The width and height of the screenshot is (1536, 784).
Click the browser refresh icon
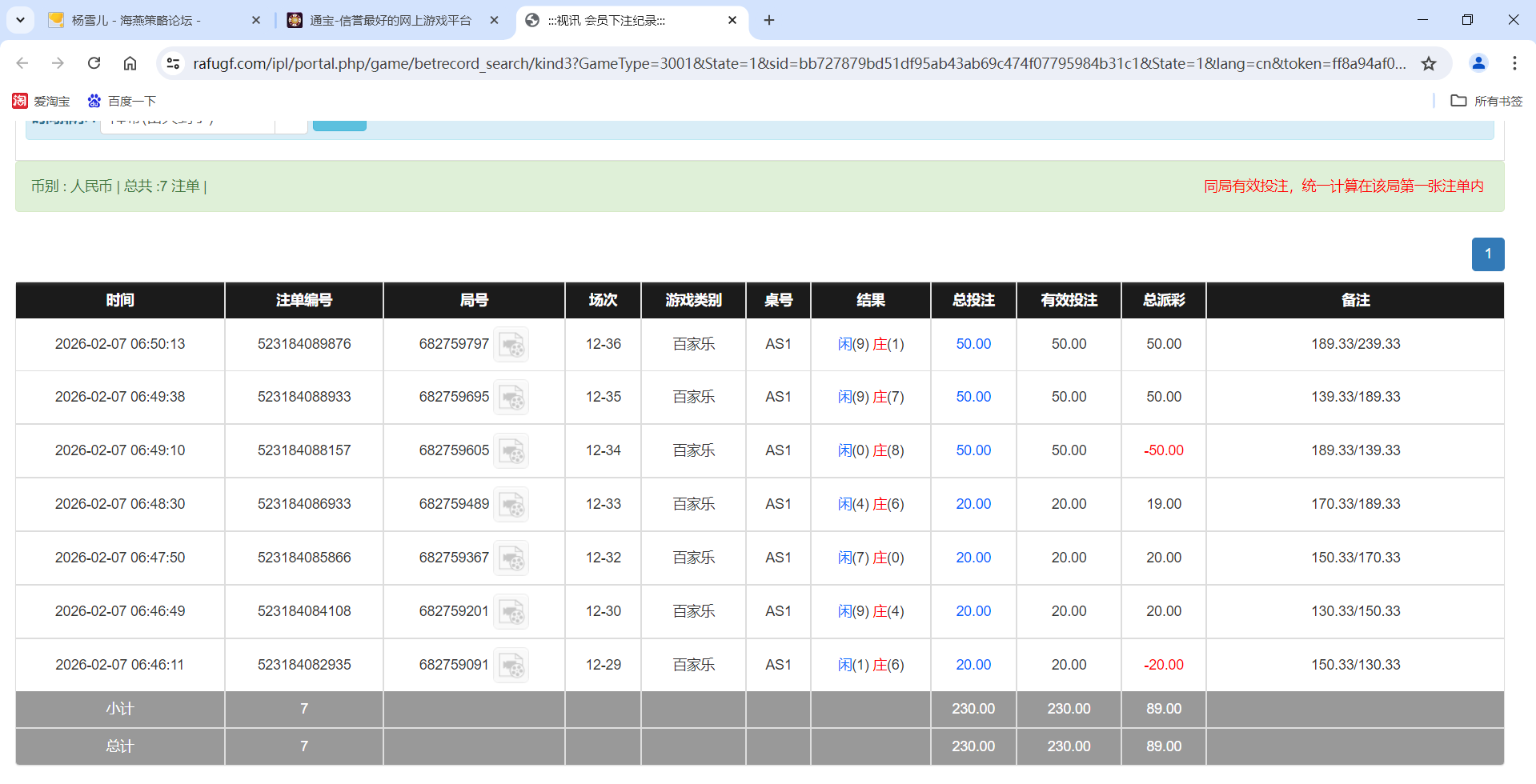click(x=94, y=63)
